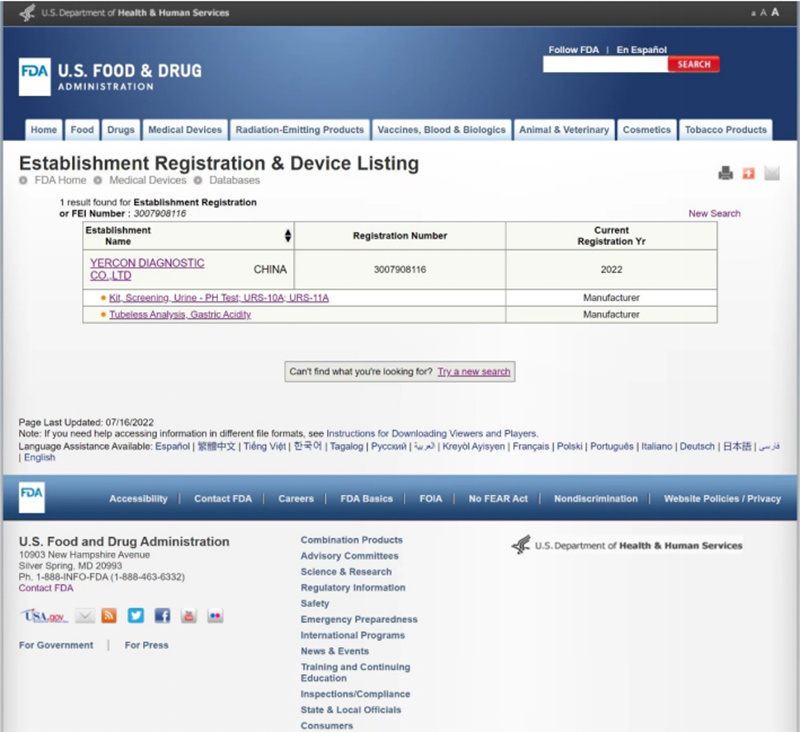Click HHS eagle logo in the footer
Screen dimensions: 800x732
(521, 545)
